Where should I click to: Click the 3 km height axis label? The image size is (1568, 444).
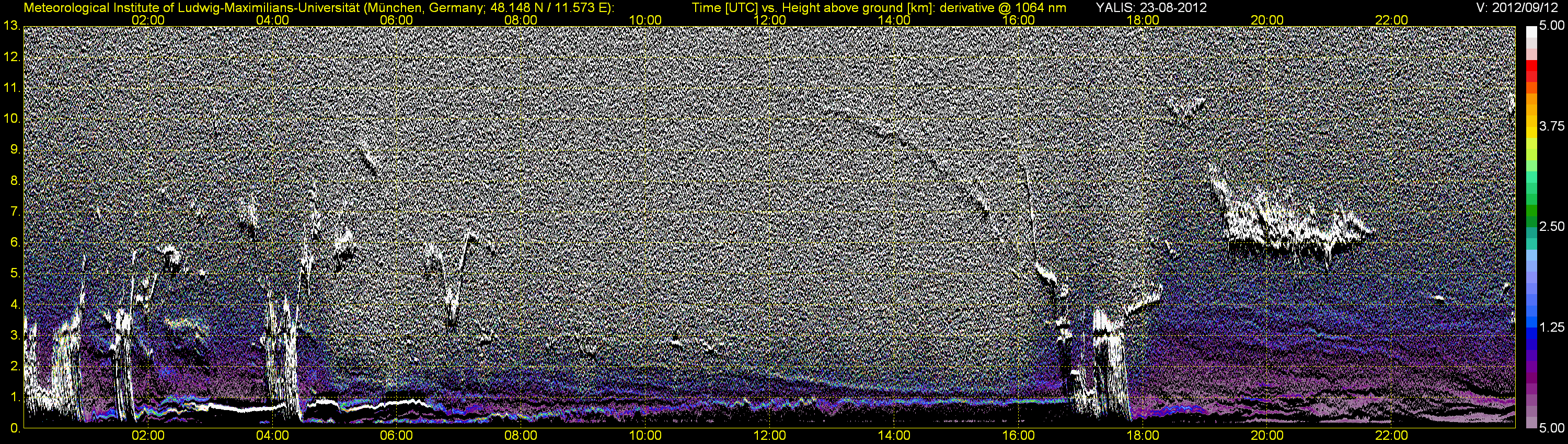click(x=15, y=336)
